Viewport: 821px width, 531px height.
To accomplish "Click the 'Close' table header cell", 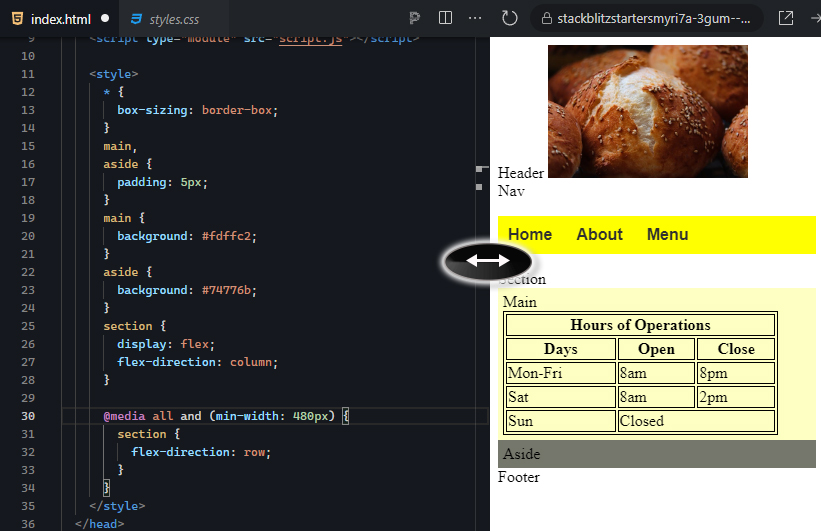I will [736, 349].
